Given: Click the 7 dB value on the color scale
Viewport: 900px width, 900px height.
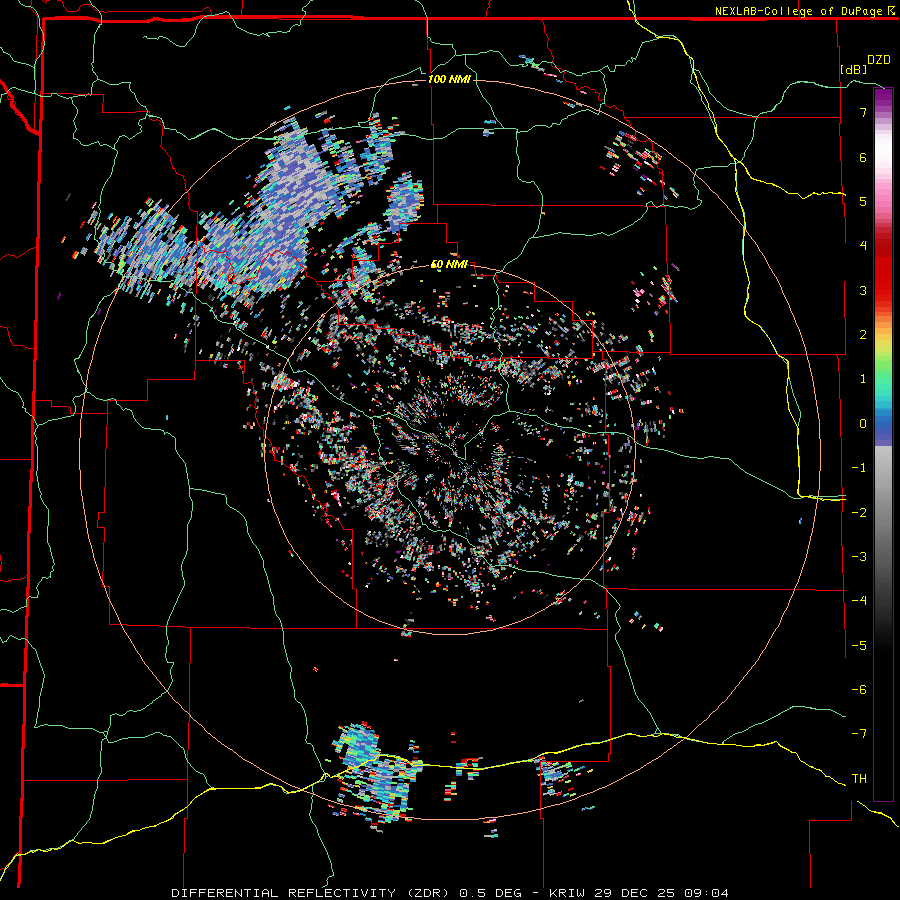Looking at the screenshot, I should click(863, 112).
